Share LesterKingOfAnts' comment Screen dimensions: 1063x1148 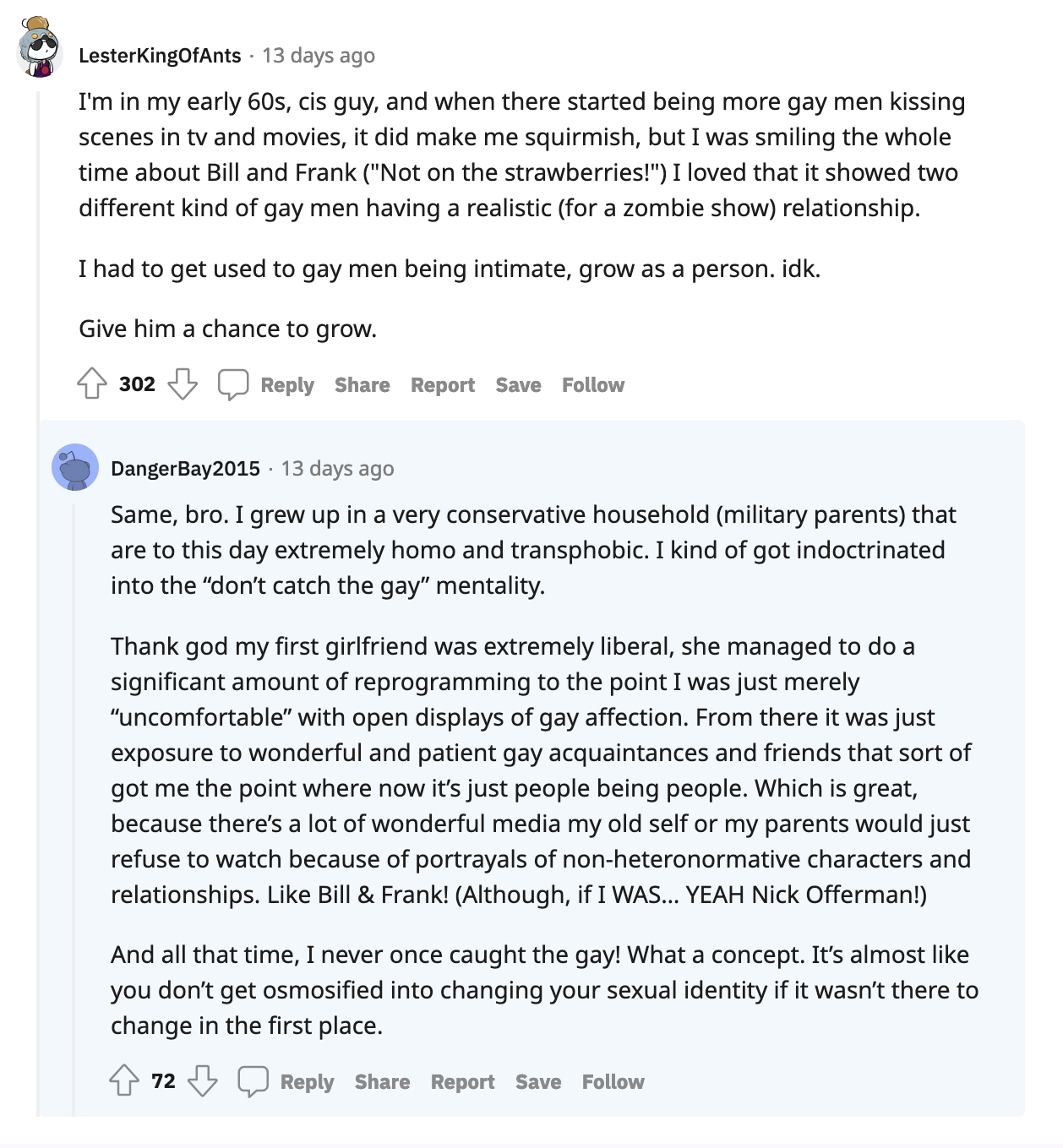(x=363, y=385)
